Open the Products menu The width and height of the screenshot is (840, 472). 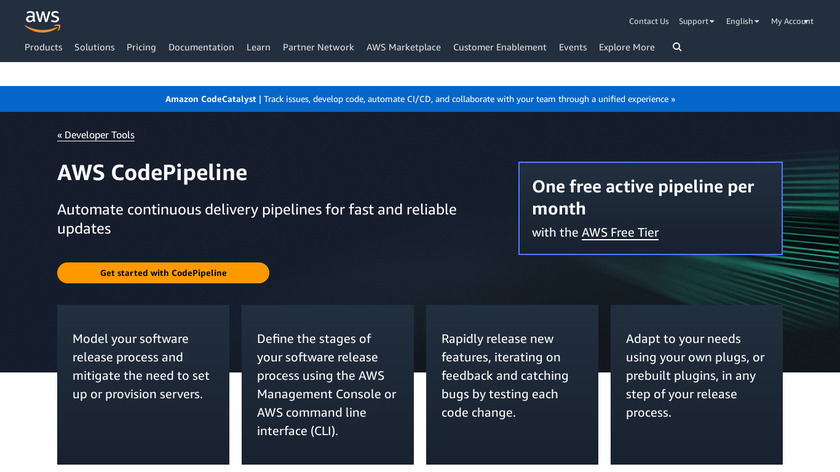point(43,47)
